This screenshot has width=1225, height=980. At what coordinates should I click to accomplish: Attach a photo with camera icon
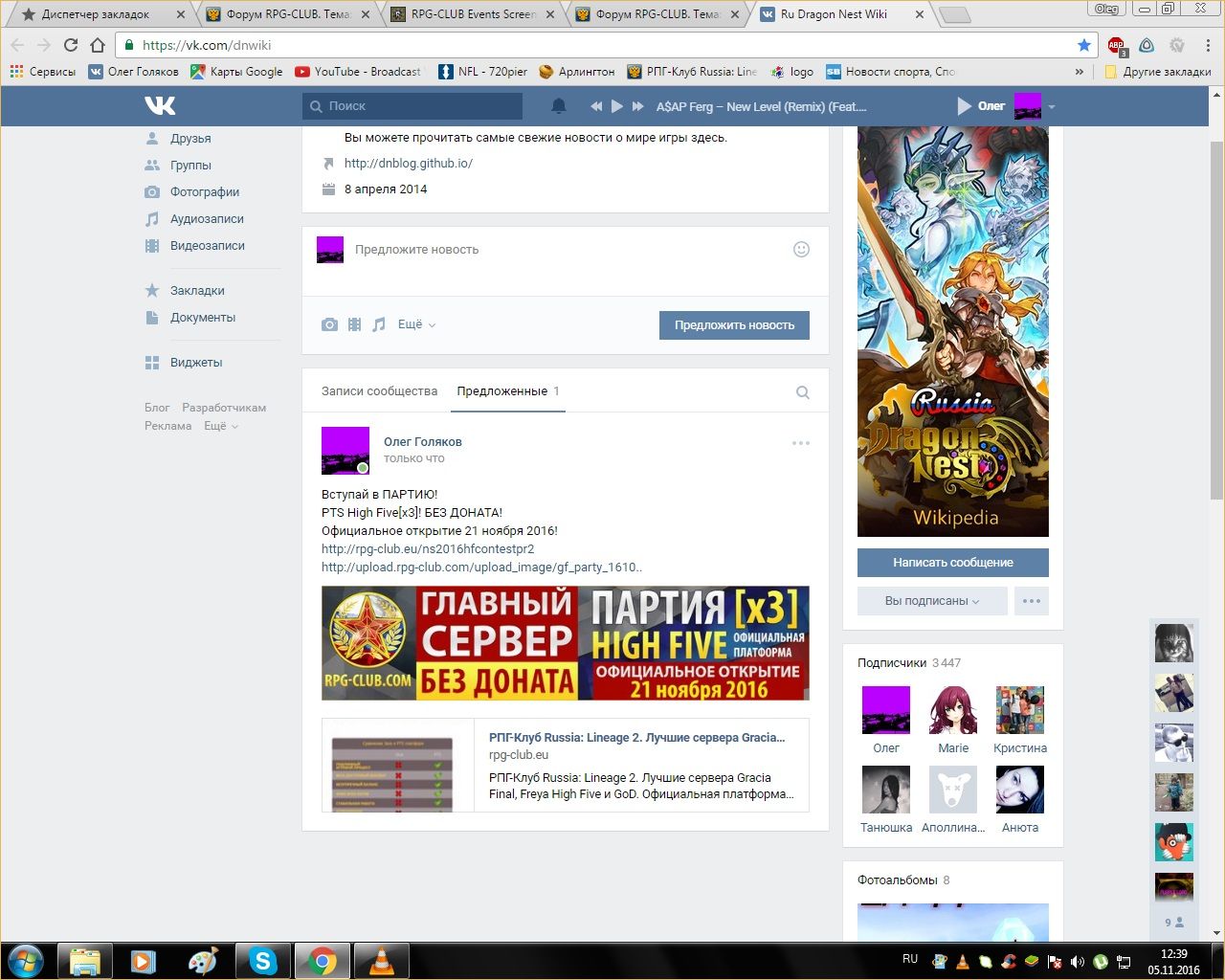(329, 325)
